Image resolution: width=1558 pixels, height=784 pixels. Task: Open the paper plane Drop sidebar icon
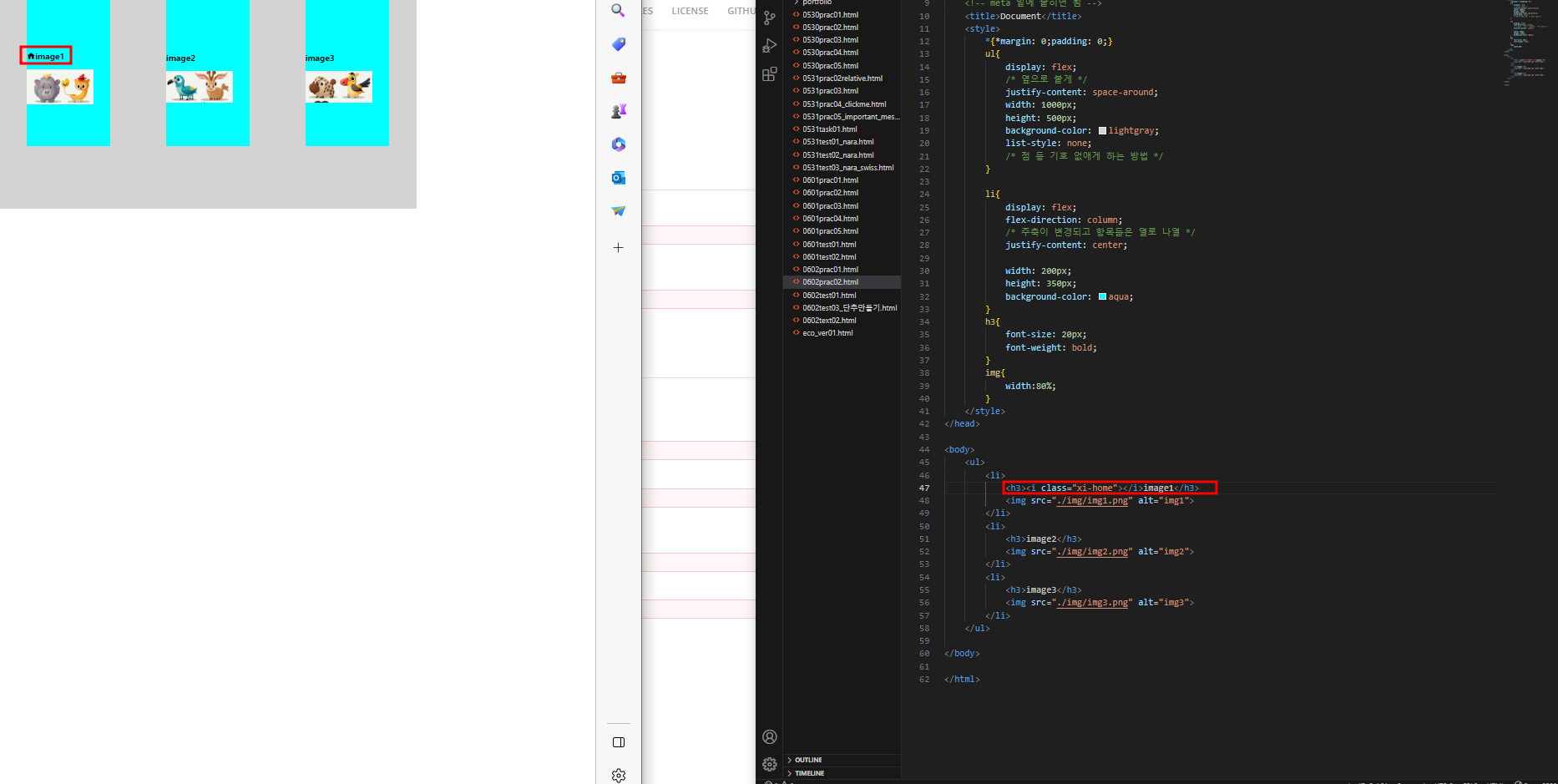click(x=618, y=211)
